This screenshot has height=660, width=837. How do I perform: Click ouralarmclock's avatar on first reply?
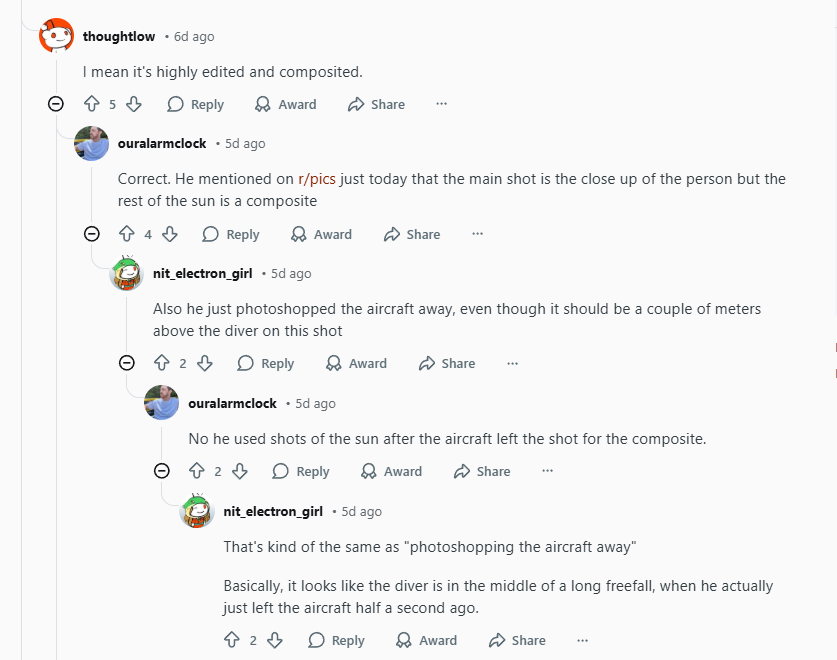[x=91, y=144]
